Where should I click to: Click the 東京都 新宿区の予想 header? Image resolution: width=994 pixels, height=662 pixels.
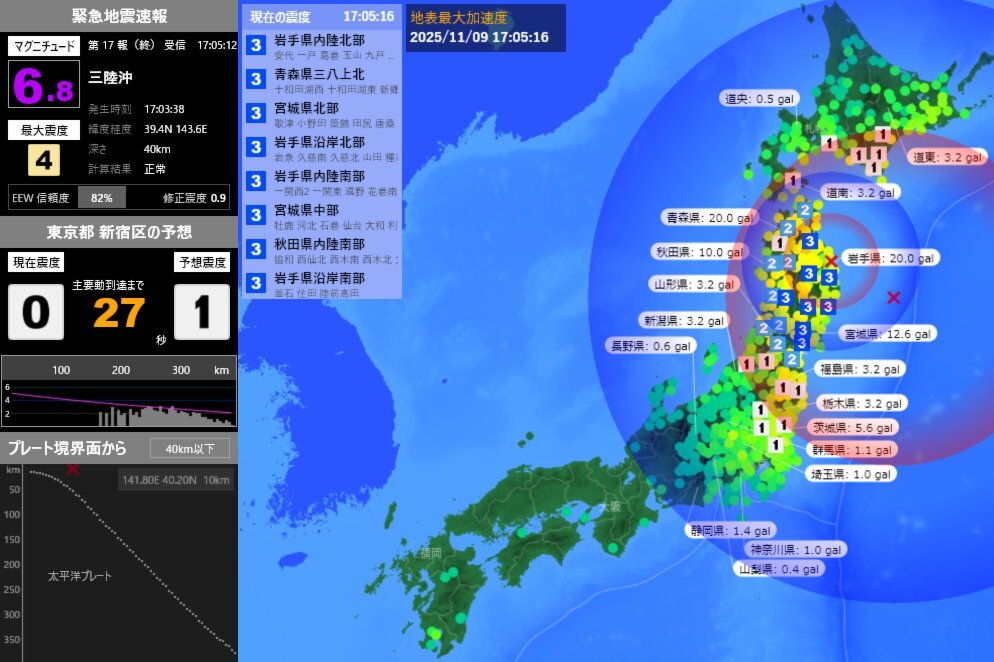click(119, 232)
